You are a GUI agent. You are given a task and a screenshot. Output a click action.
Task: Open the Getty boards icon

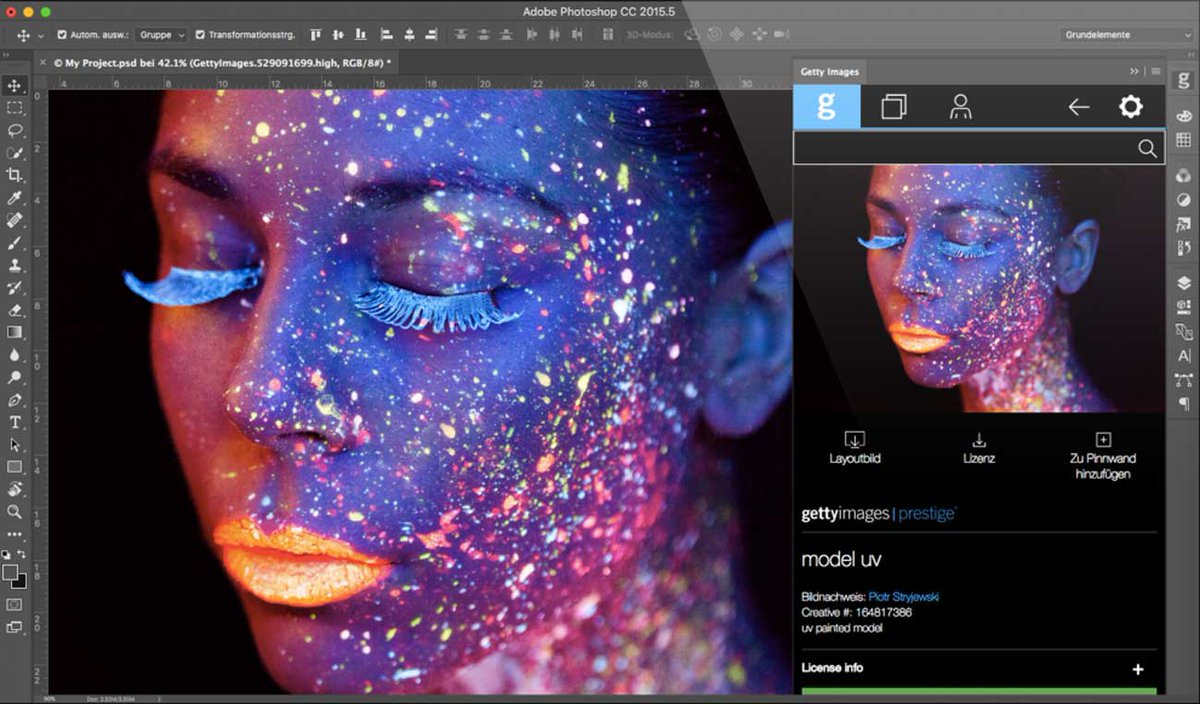[894, 107]
